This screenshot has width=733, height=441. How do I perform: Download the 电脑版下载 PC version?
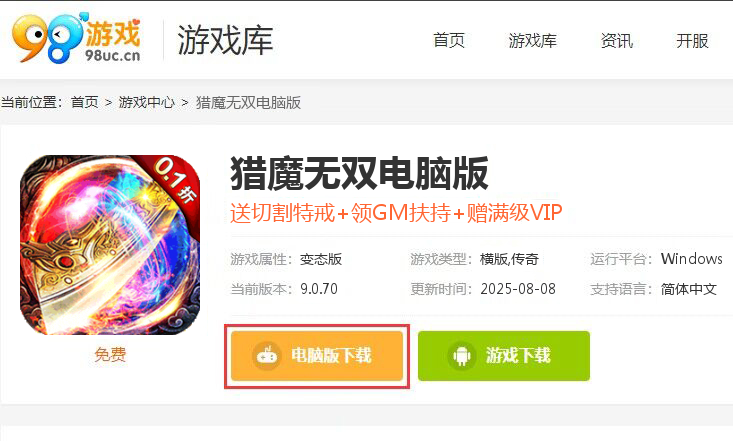(317, 356)
